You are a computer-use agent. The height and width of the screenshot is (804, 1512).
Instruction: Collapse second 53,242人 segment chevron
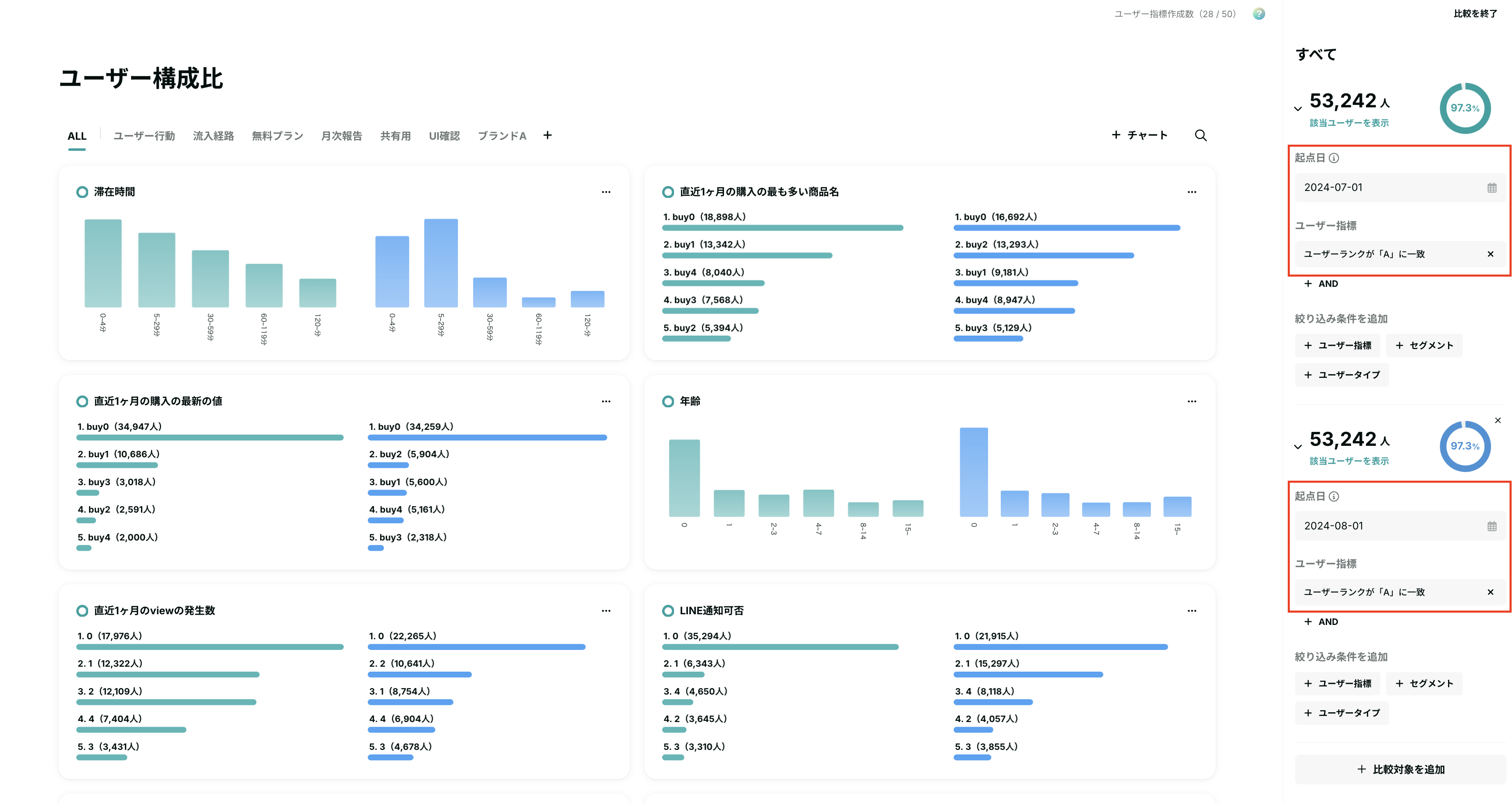(x=1298, y=447)
